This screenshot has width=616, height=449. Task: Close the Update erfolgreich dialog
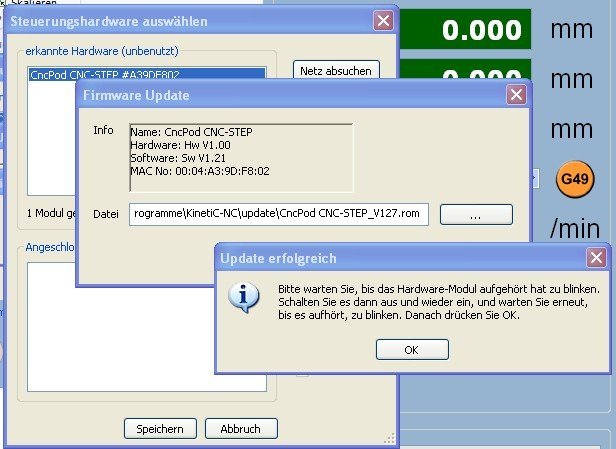(x=596, y=258)
